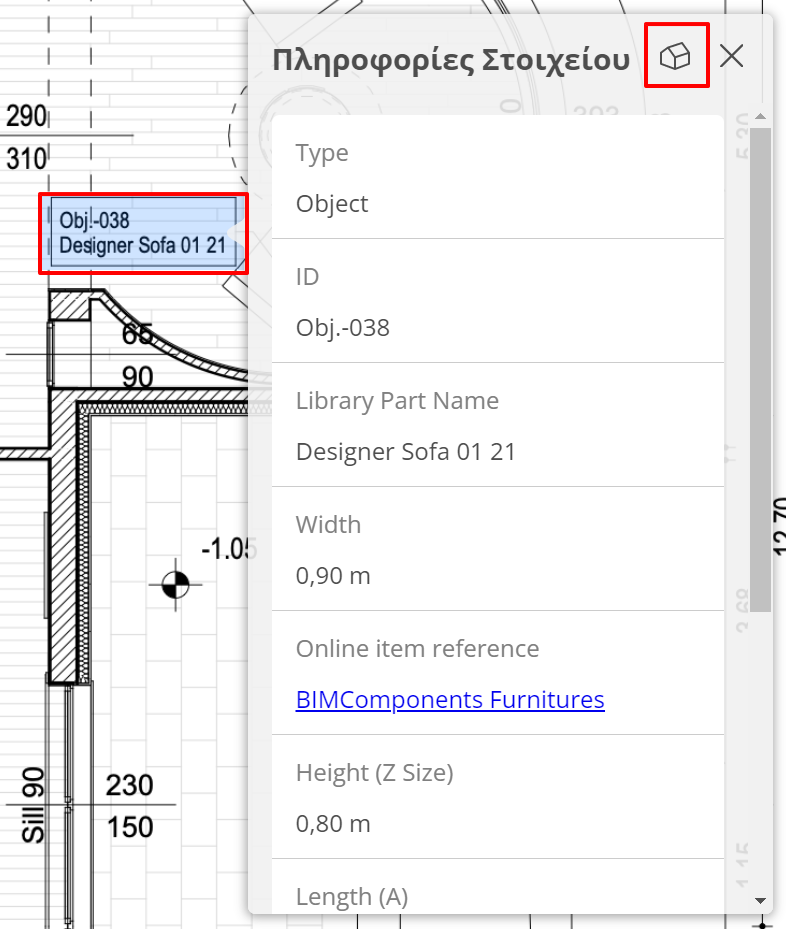Click the 'Online item reference' field label
786x929 pixels.
point(418,649)
